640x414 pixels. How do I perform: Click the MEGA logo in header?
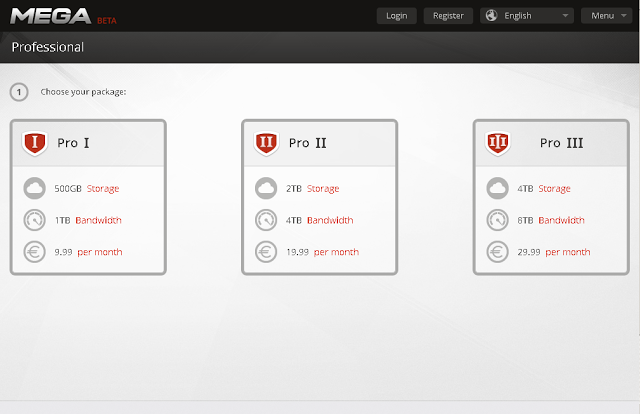(x=51, y=16)
